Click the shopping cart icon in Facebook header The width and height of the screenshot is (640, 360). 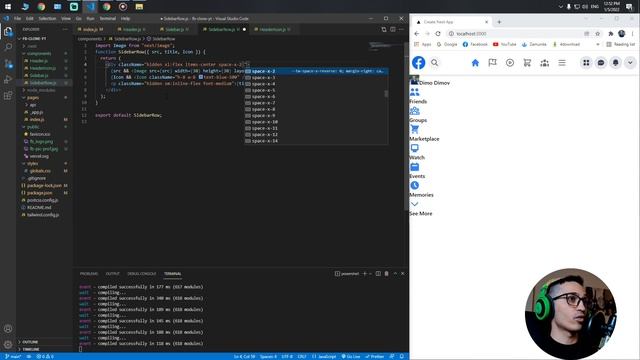(x=527, y=62)
